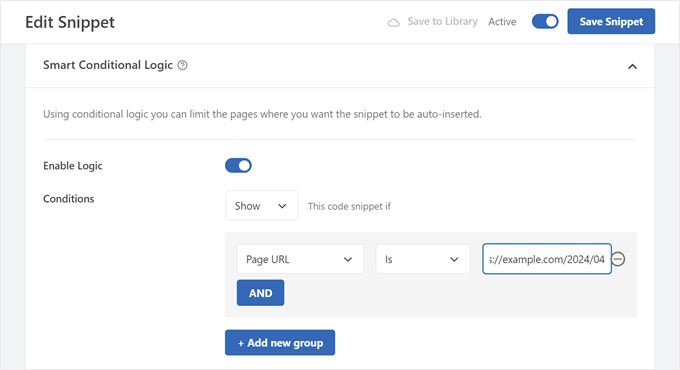The image size is (680, 370).
Task: Click the Conditions label
Action: pos(69,199)
